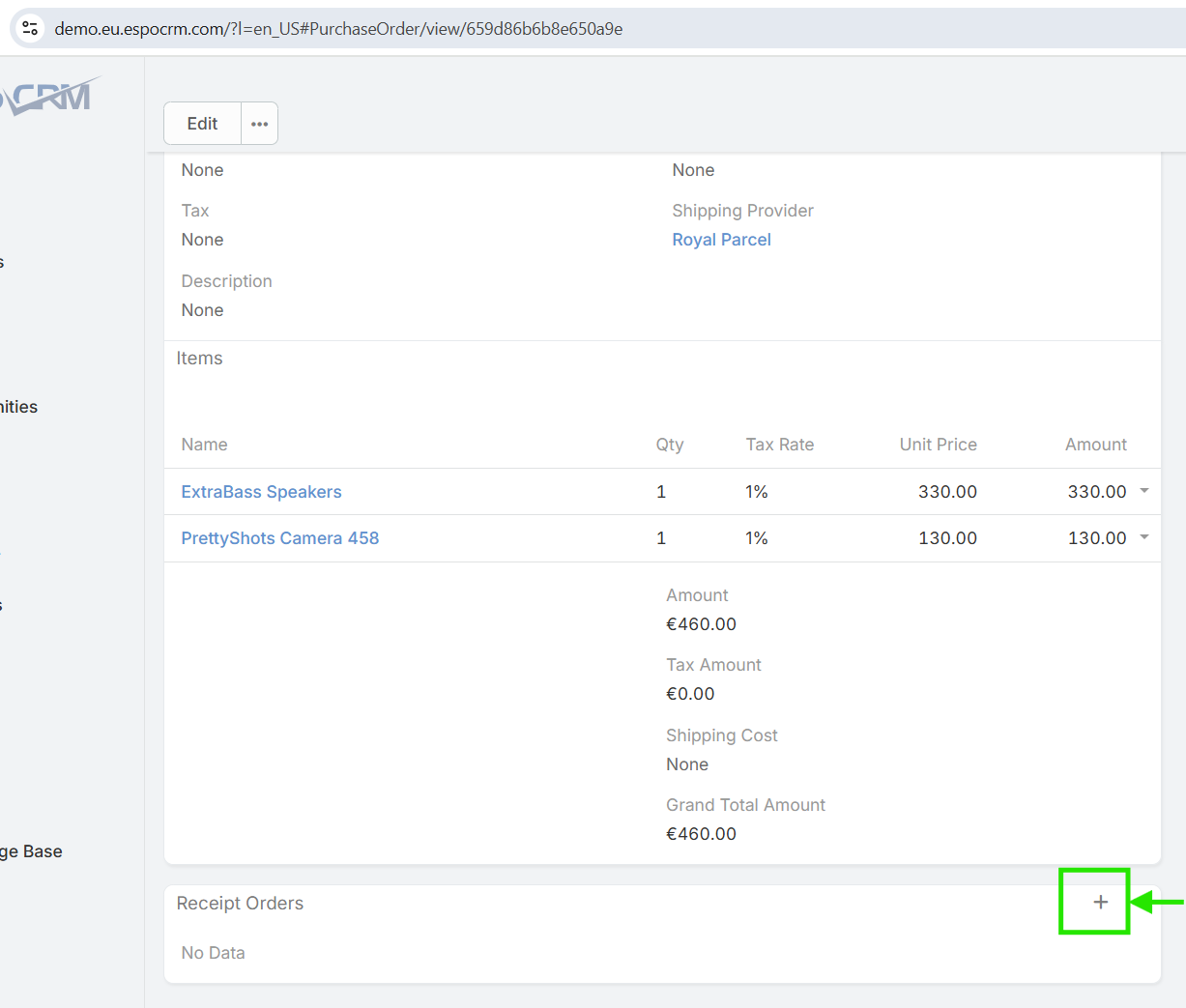This screenshot has width=1186, height=1008.
Task: Click the Grand Total Amount value
Action: click(701, 834)
